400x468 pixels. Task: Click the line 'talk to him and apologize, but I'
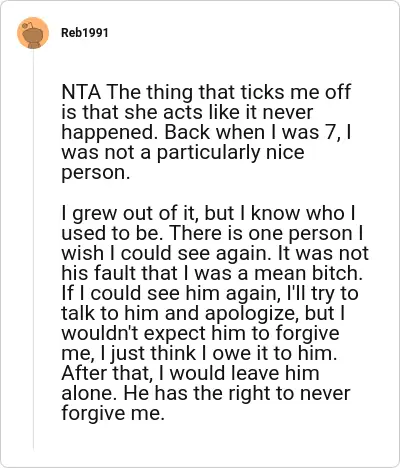pos(203,314)
